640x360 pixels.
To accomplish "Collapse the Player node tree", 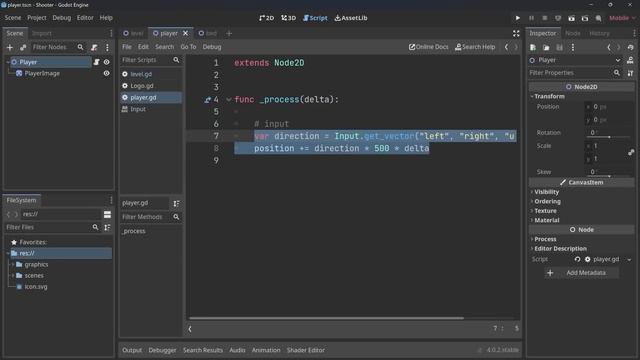I will tap(8, 62).
